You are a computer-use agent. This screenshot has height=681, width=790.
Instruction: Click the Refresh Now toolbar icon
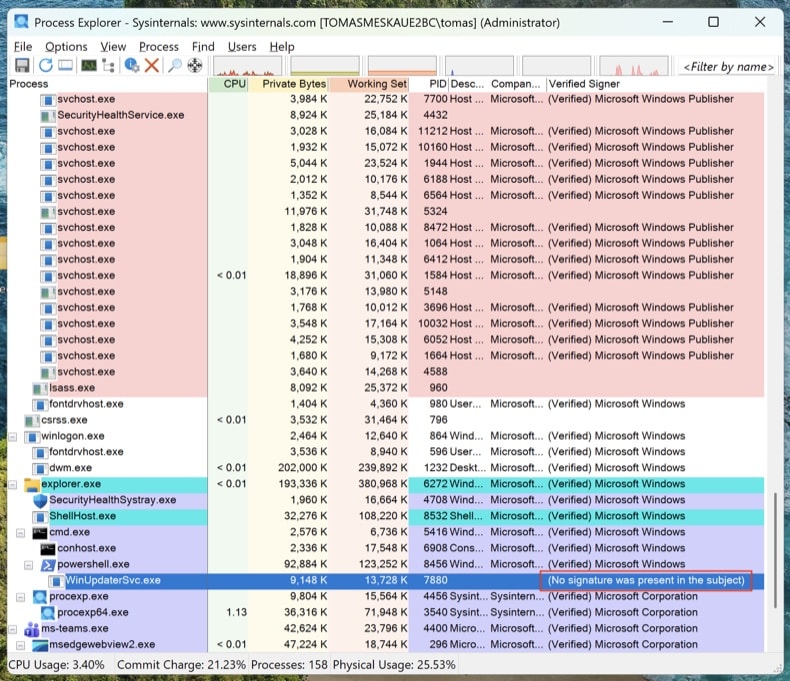45,65
